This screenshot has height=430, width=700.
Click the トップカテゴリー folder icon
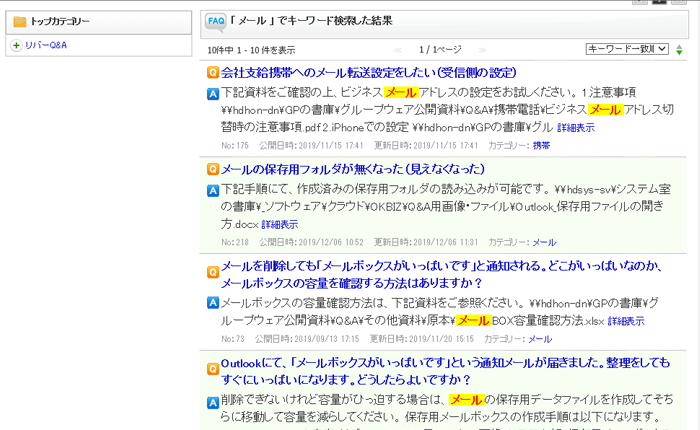(x=19, y=21)
